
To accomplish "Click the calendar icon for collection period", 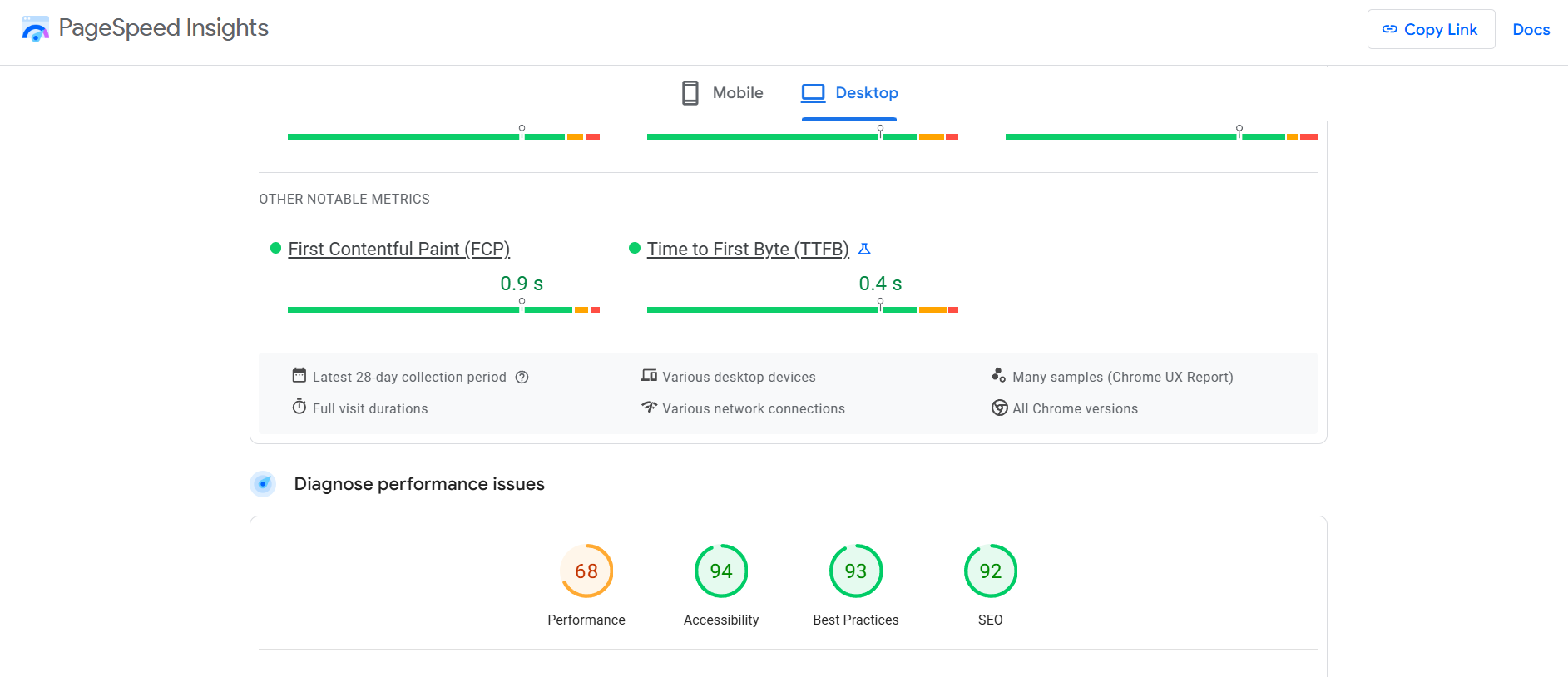I will point(299,376).
